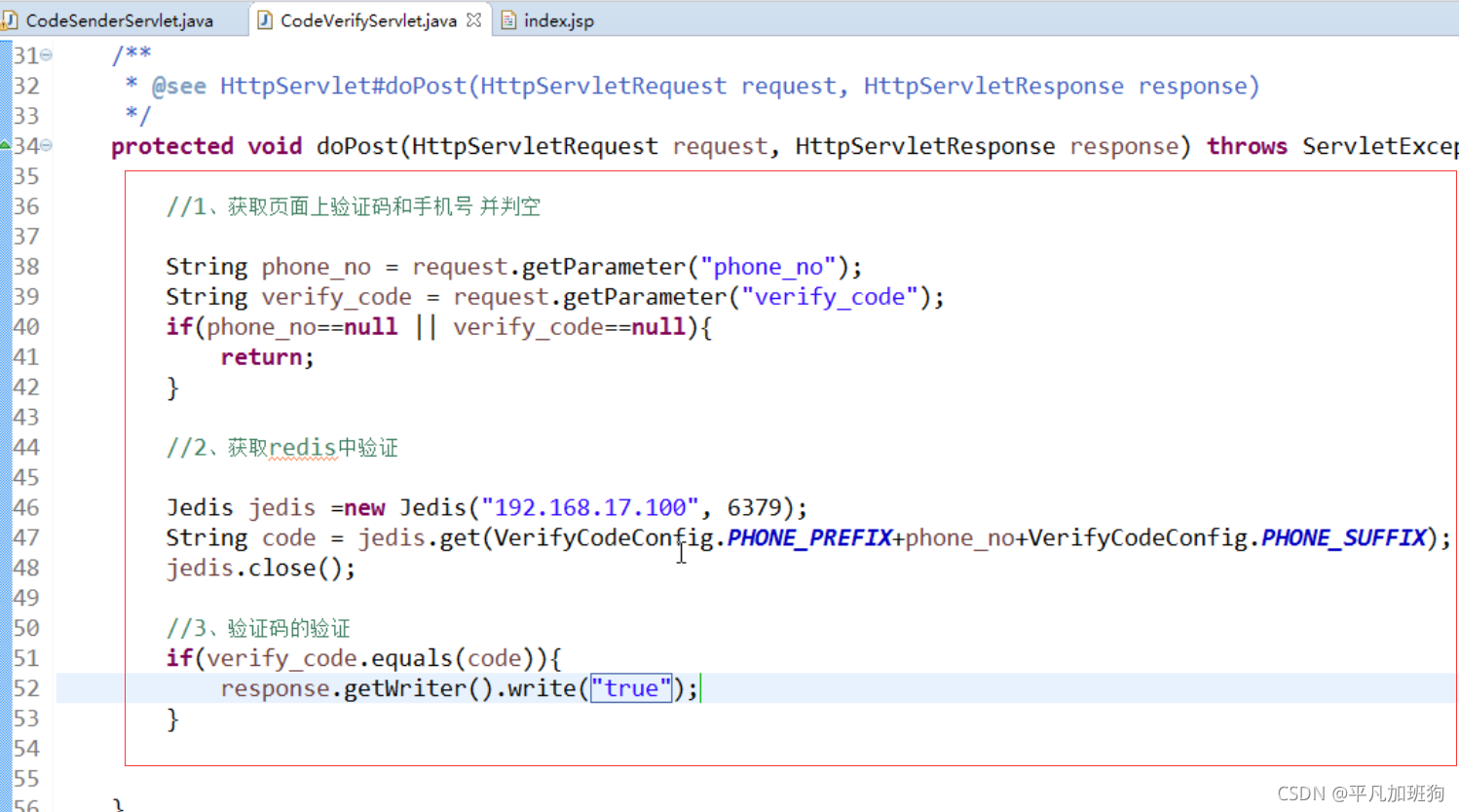1459x812 pixels.
Task: Click jedis.close() on line 48
Action: (x=261, y=568)
